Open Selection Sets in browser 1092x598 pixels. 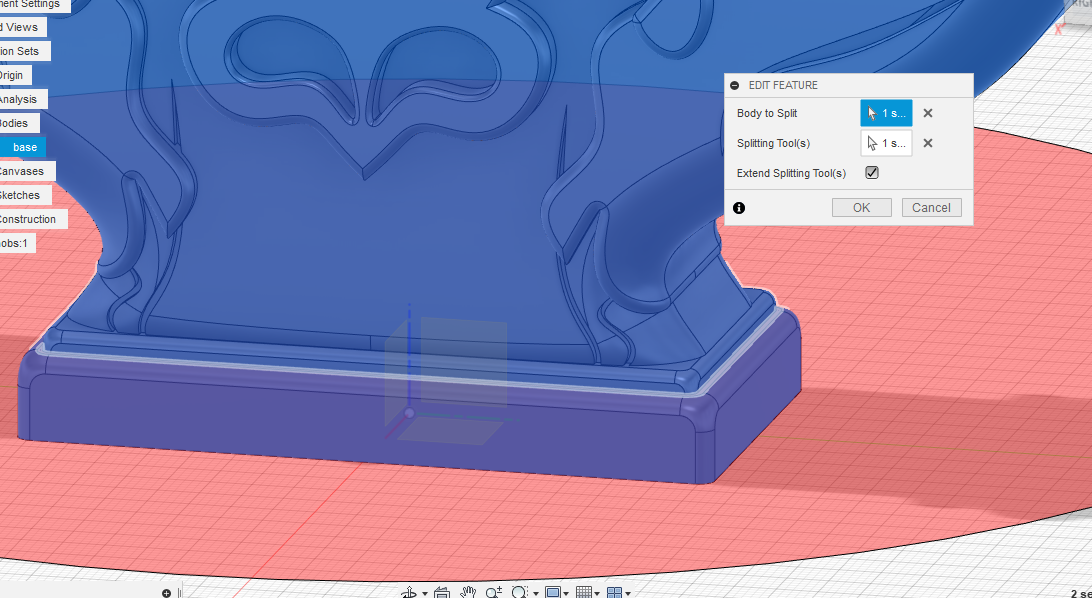coord(25,51)
